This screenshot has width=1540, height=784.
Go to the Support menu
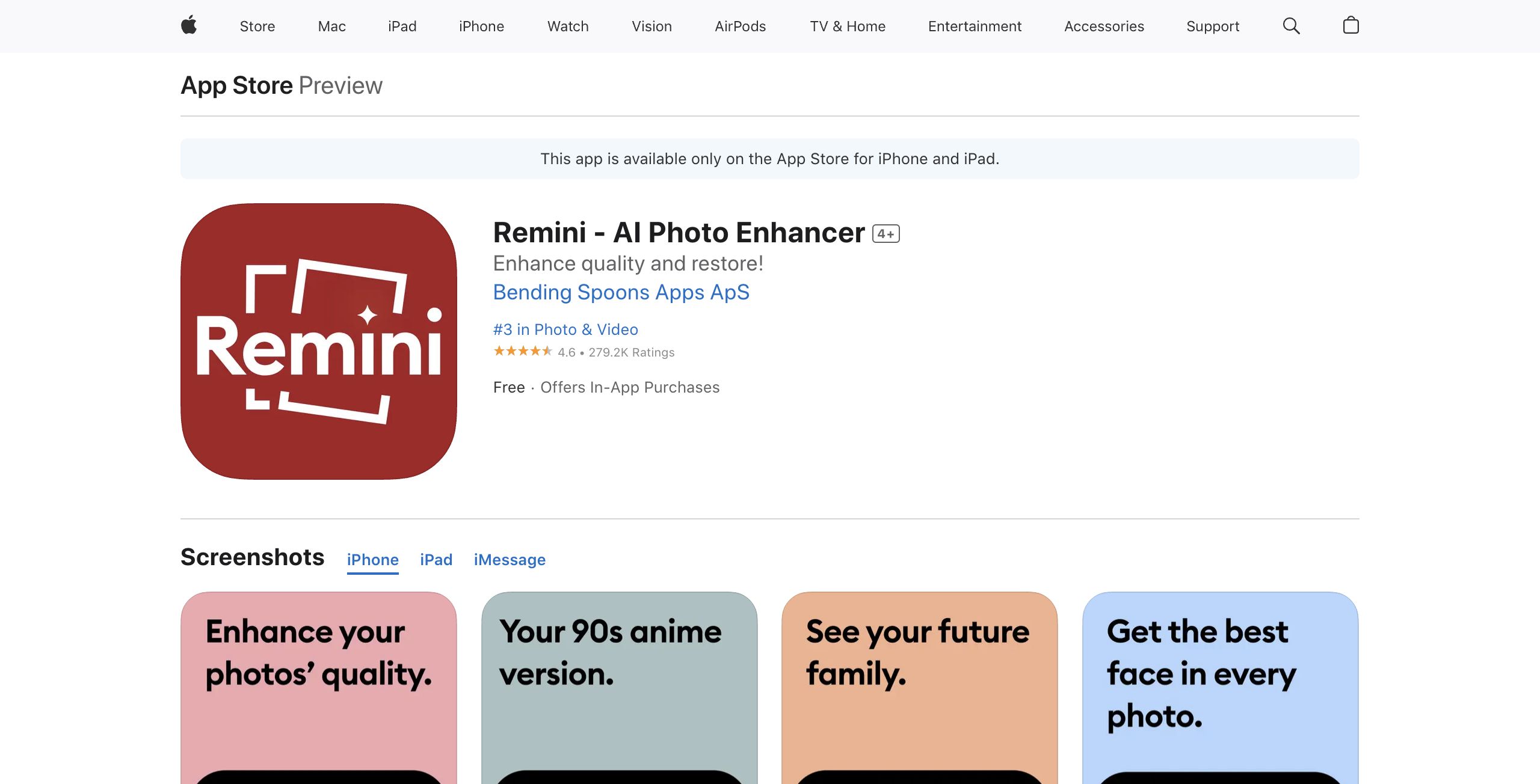click(x=1213, y=26)
